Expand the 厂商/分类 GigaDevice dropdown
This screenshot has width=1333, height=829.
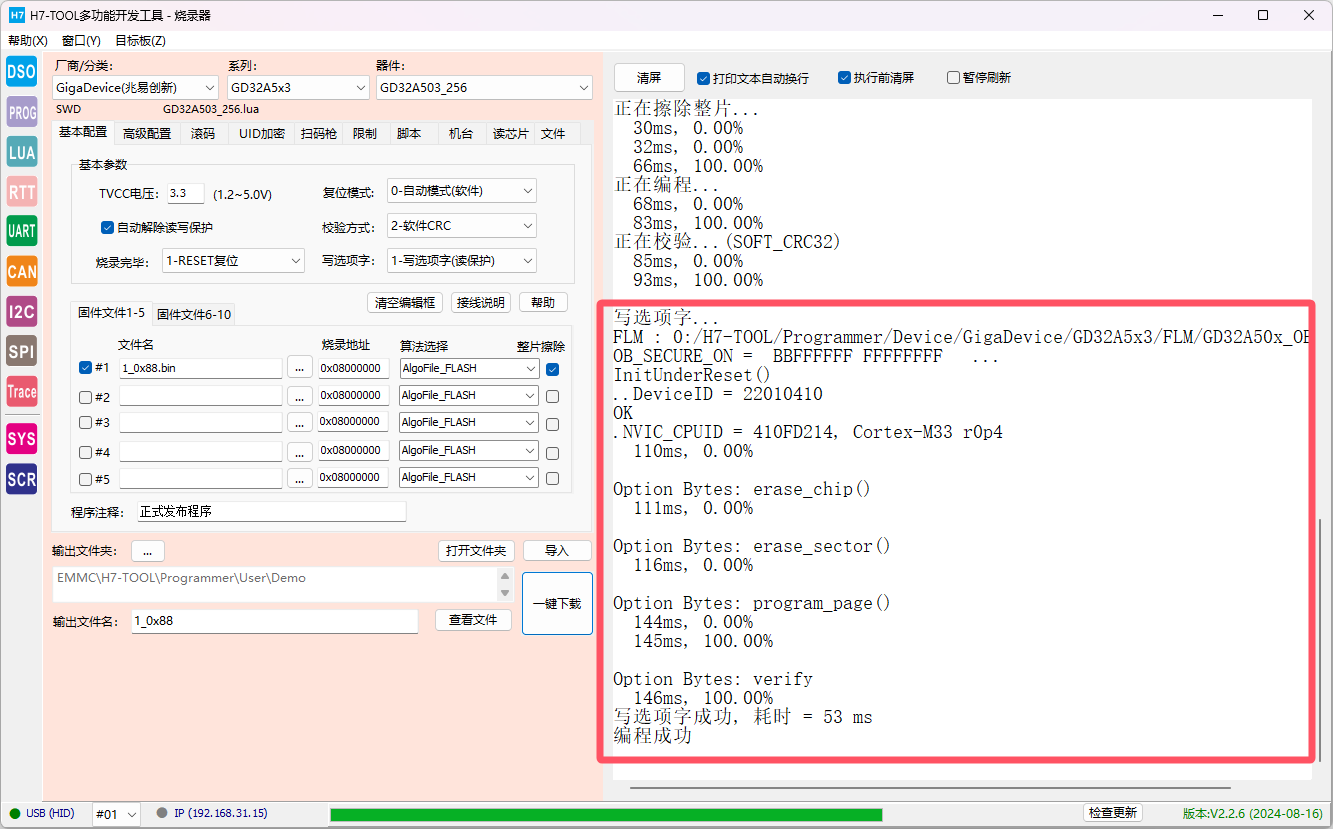(135, 88)
